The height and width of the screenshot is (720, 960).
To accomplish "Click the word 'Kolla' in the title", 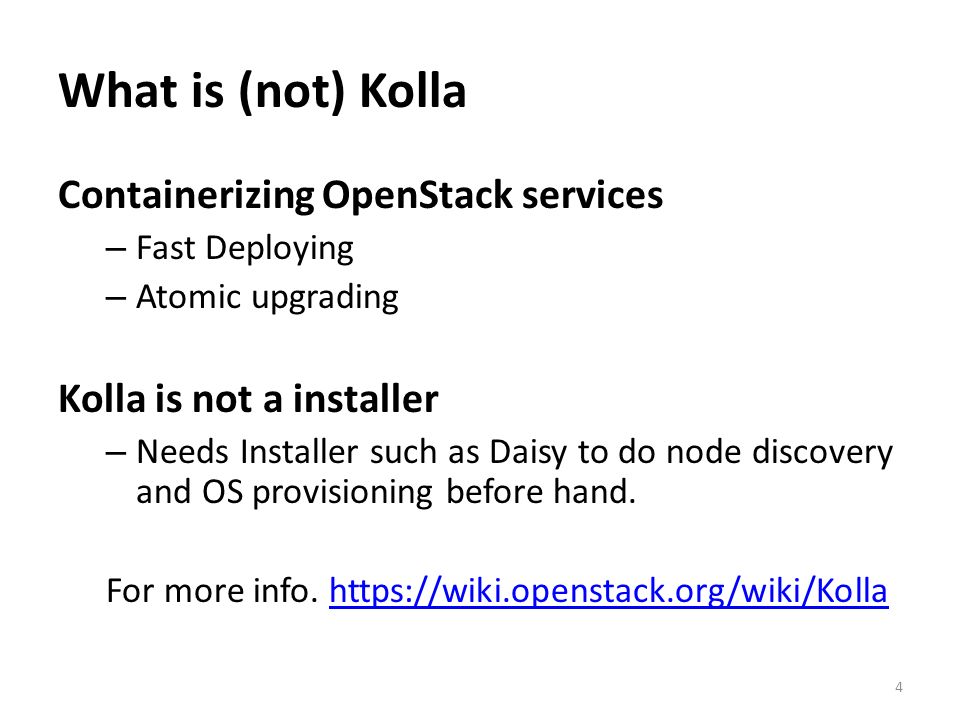I will pos(413,91).
